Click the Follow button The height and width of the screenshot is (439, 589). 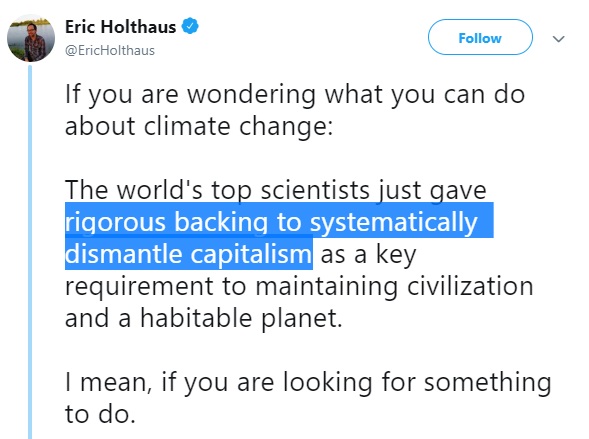(480, 37)
